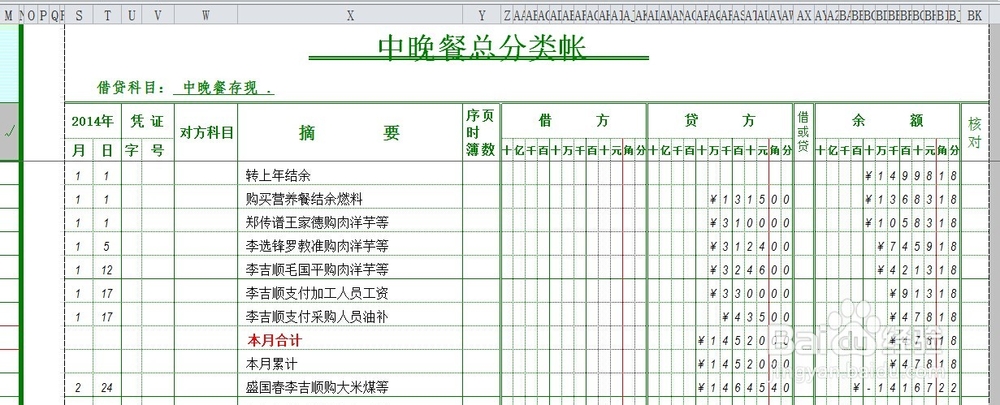Screen dimensions: 1000x405
Task: Select the 对方科目 header cell
Action: (x=206, y=133)
